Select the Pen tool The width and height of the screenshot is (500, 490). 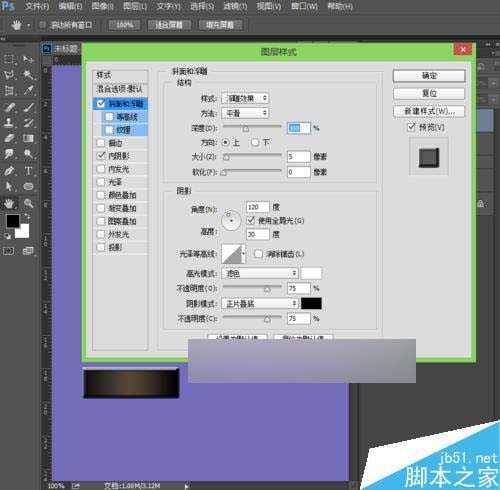point(9,171)
